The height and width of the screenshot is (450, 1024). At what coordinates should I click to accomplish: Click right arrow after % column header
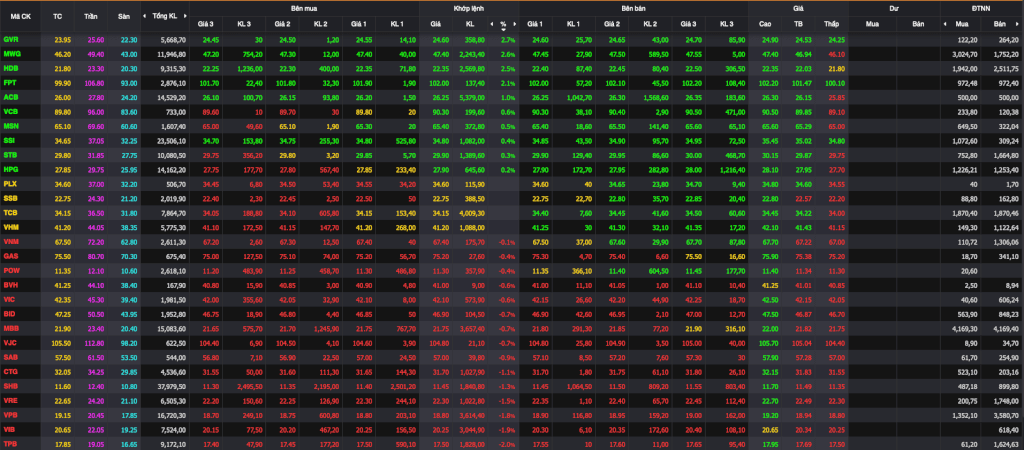tap(515, 24)
